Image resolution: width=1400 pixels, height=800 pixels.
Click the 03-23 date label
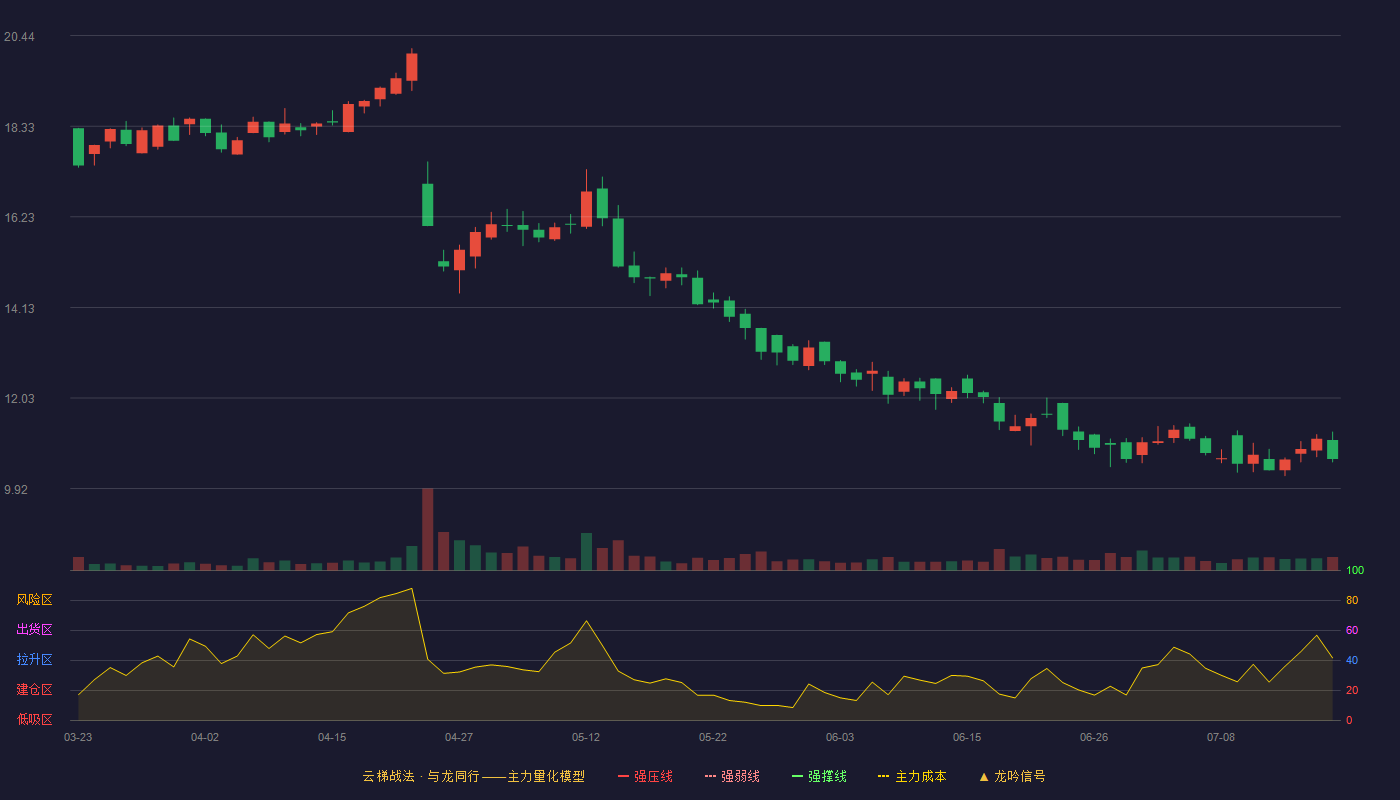click(x=78, y=737)
